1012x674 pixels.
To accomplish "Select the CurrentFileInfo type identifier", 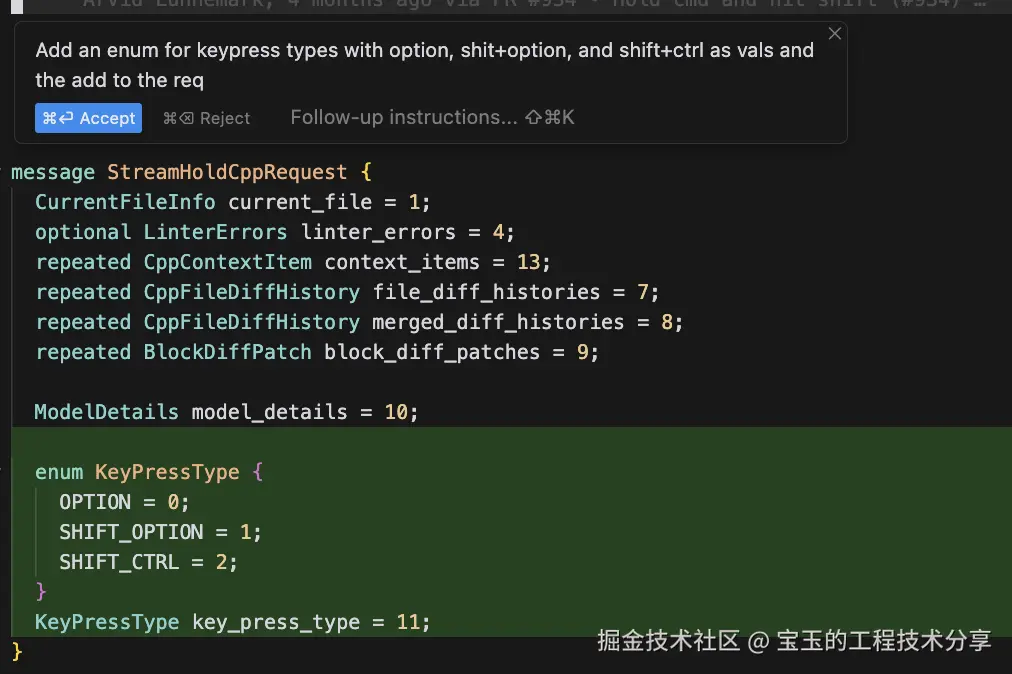I will pos(125,202).
